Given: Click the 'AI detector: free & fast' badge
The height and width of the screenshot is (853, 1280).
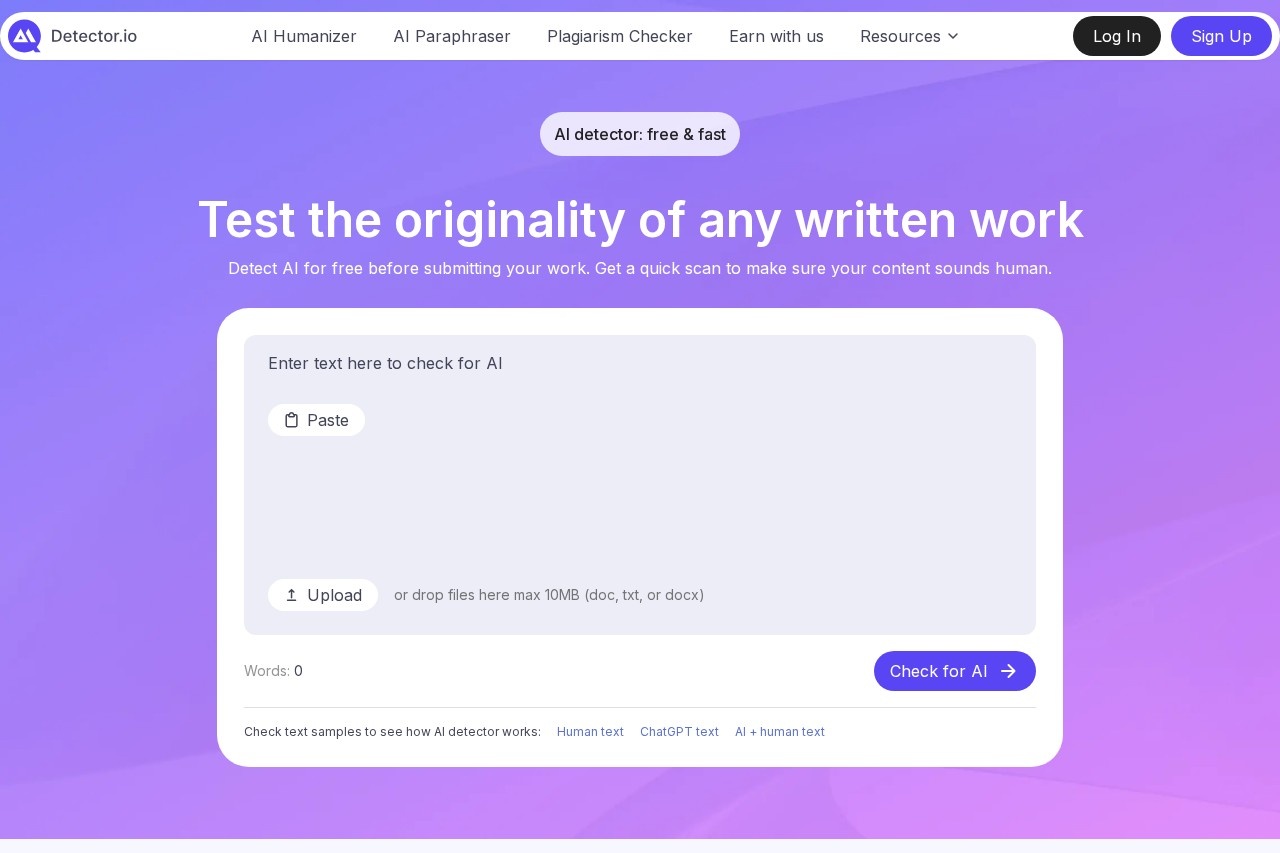Looking at the screenshot, I should (x=640, y=134).
